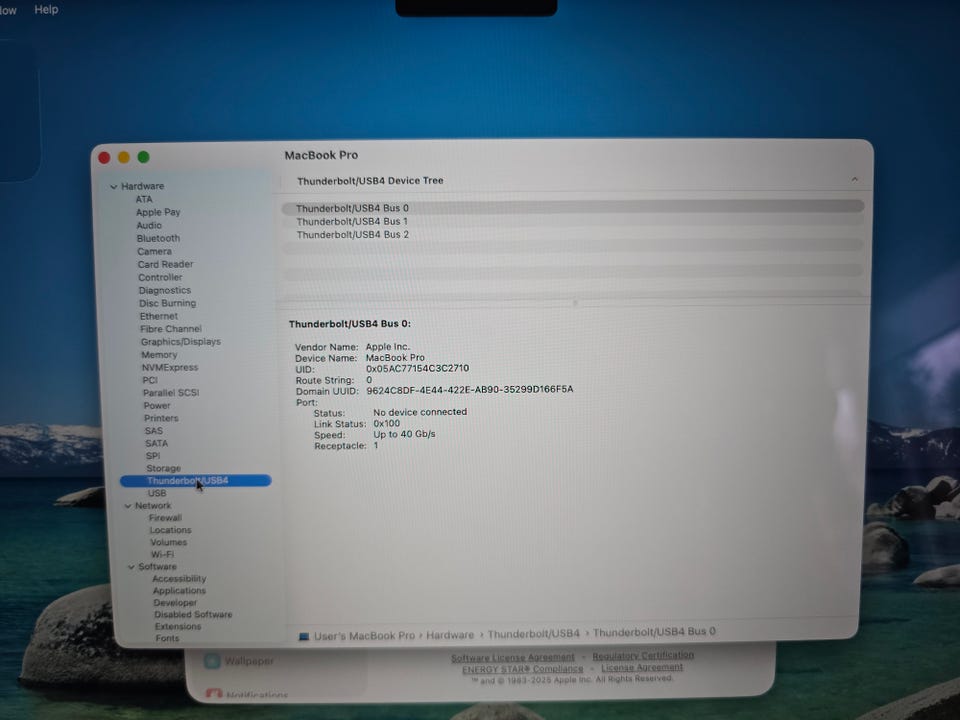
Task: Click Hardware in the path bar
Action: [x=450, y=635]
